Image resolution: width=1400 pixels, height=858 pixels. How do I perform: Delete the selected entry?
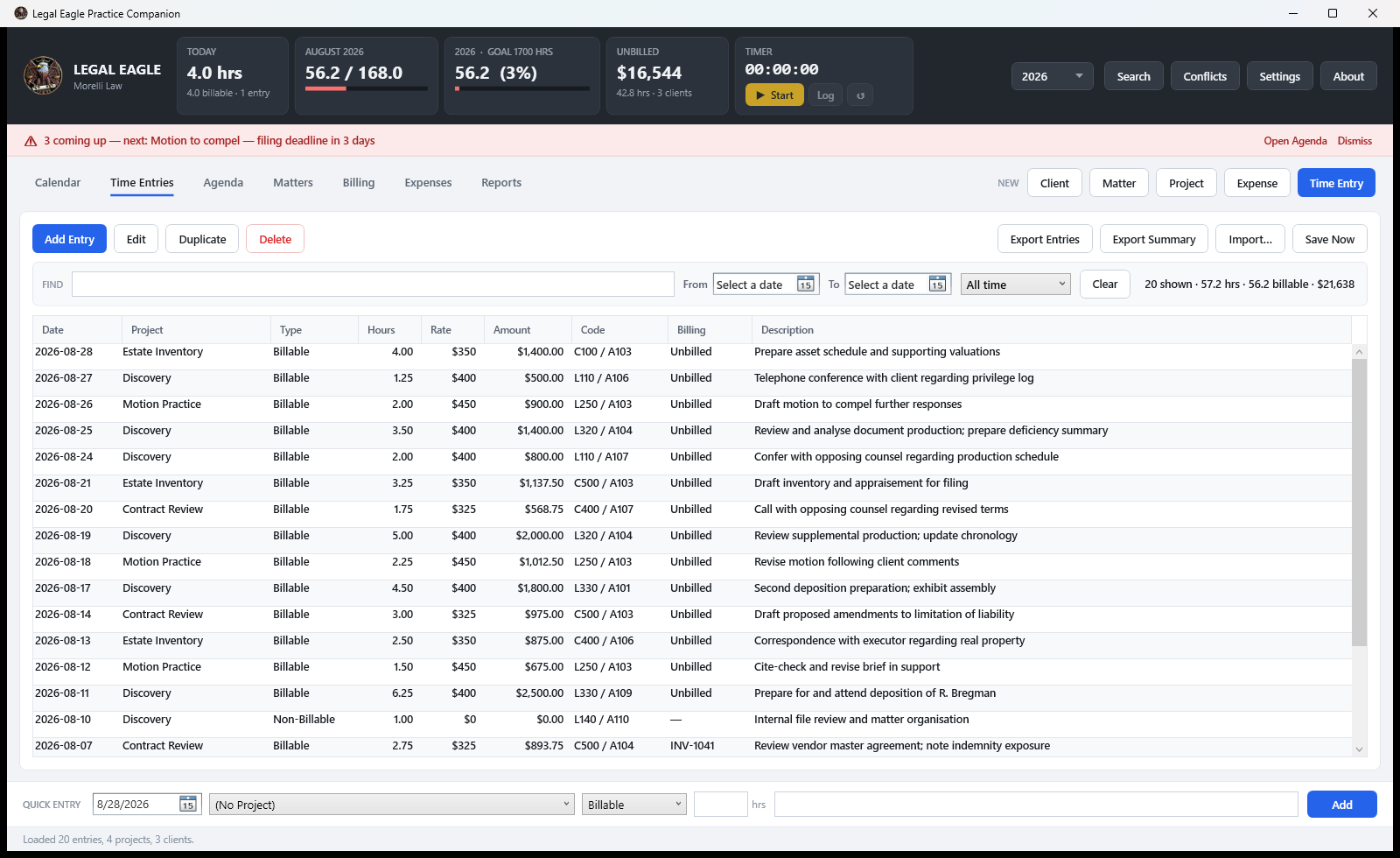coord(275,239)
